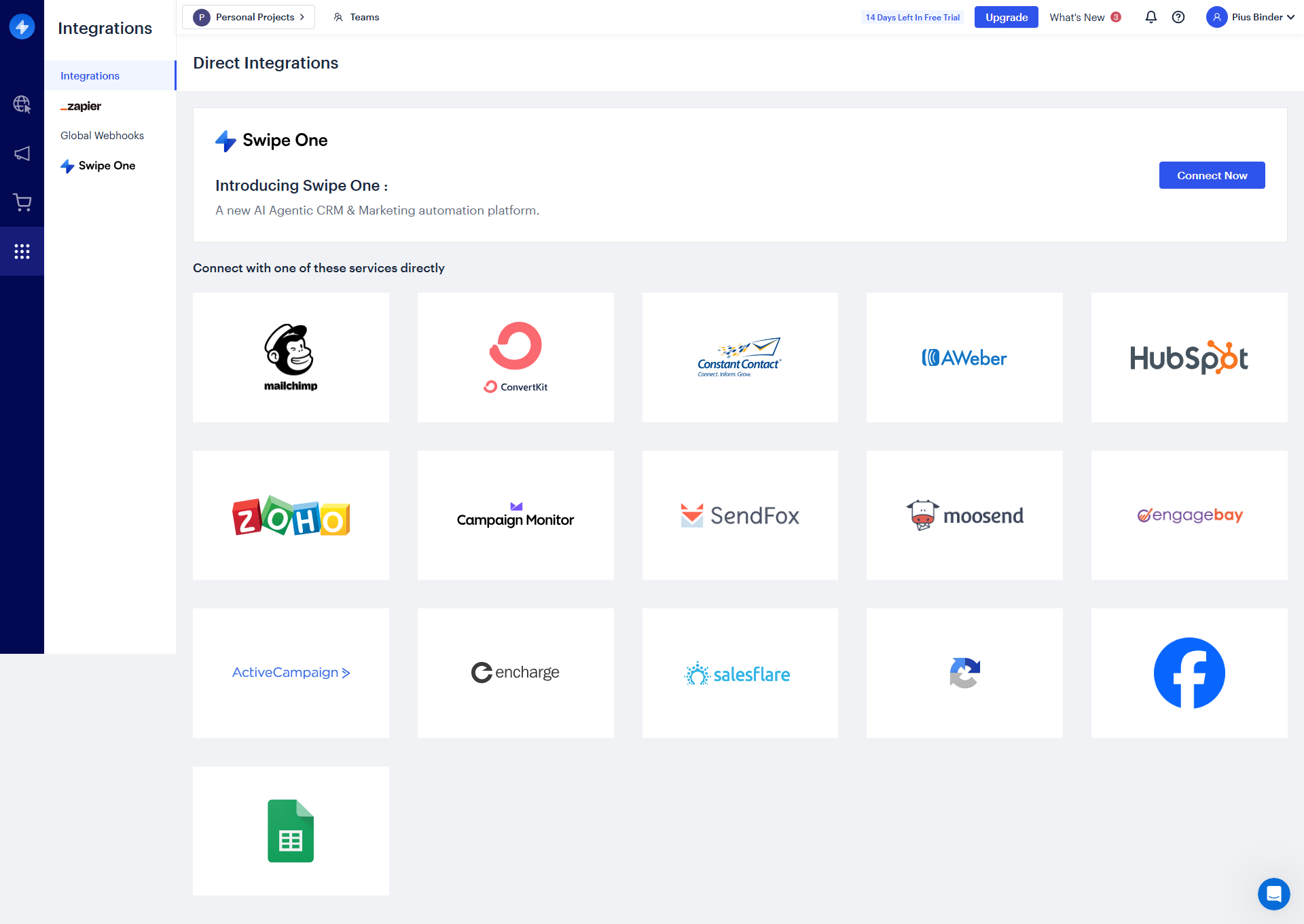Click the Swipe lightning logo at top left
The height and width of the screenshot is (924, 1304).
coord(22,26)
